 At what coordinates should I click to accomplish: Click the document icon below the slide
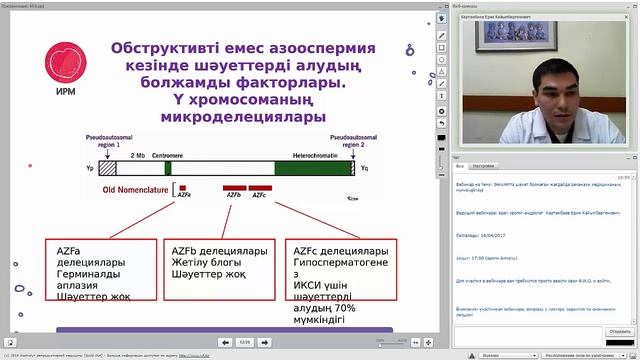click(10, 343)
